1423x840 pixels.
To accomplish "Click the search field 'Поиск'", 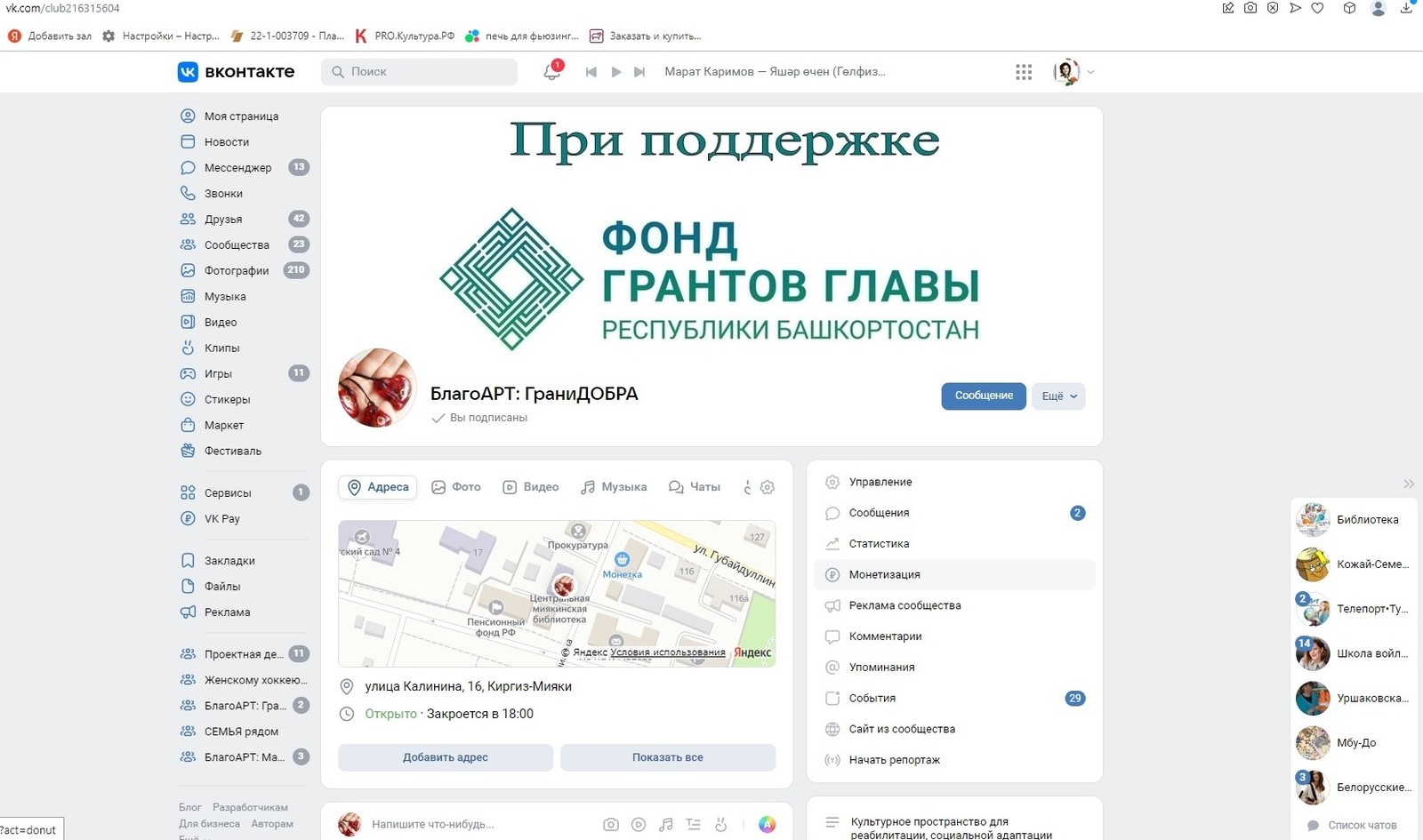I will click(x=419, y=72).
